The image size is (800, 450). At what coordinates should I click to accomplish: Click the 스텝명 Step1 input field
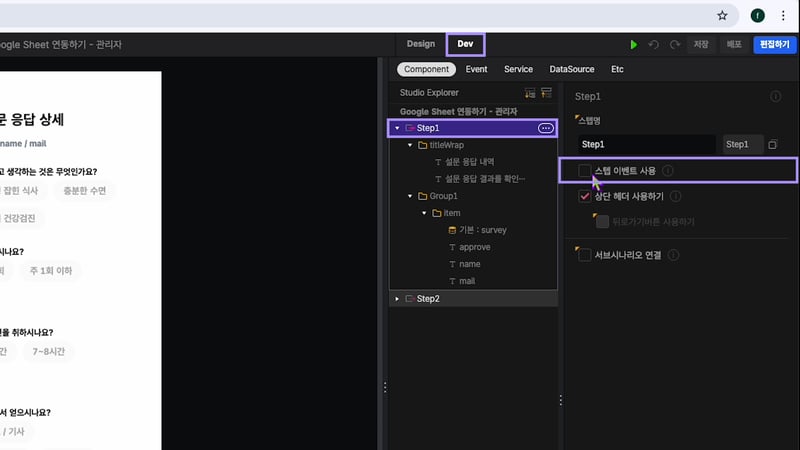tap(646, 145)
